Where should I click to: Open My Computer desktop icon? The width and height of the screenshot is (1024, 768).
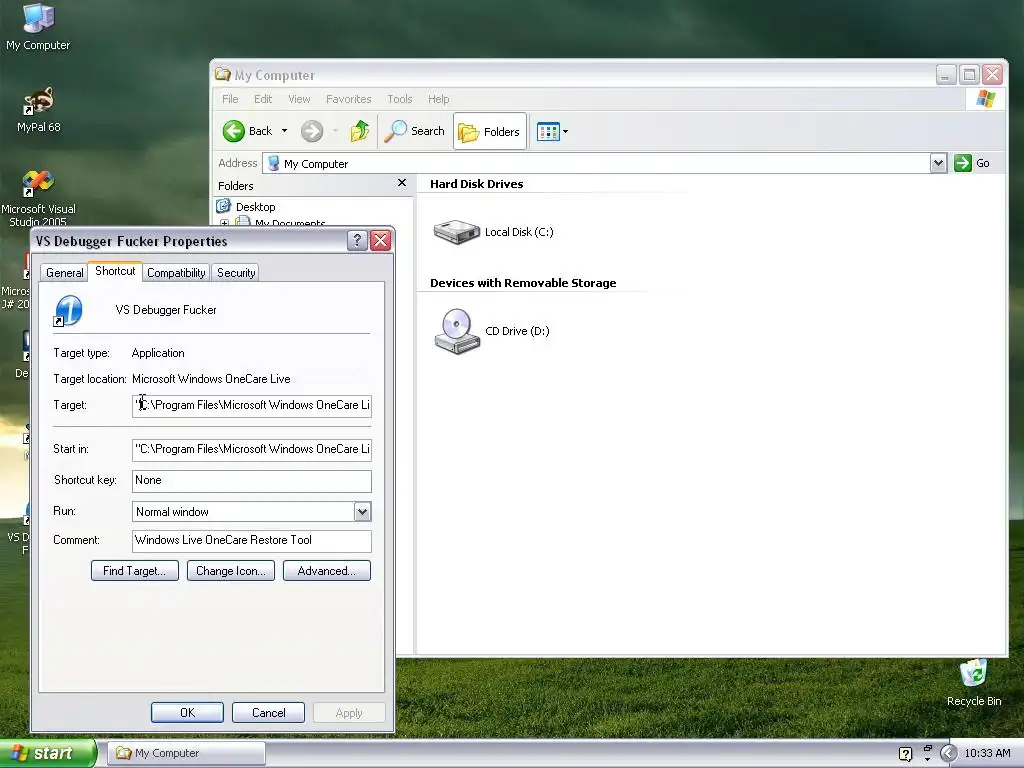coord(38,27)
